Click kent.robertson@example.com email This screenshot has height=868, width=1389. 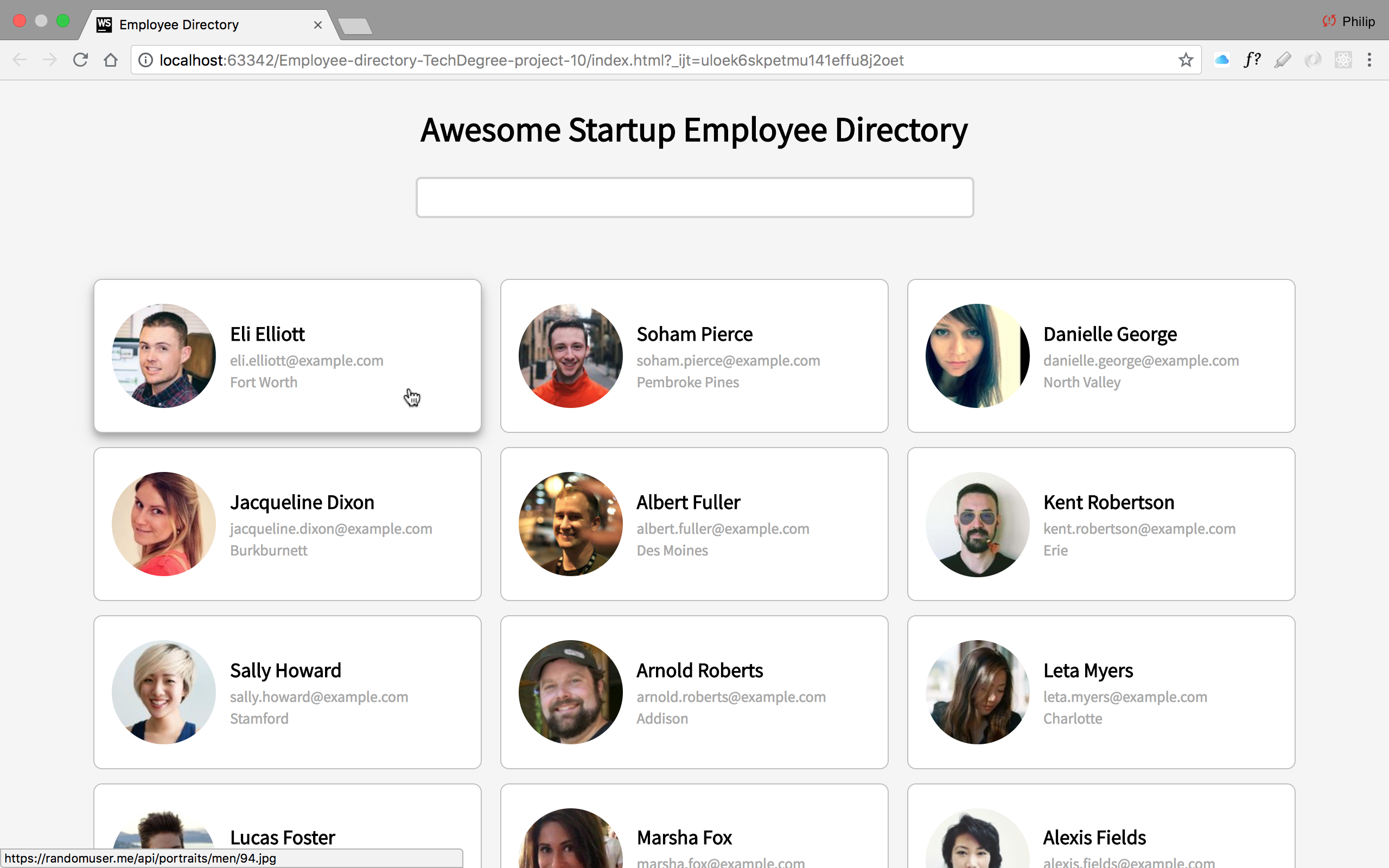coord(1139,529)
